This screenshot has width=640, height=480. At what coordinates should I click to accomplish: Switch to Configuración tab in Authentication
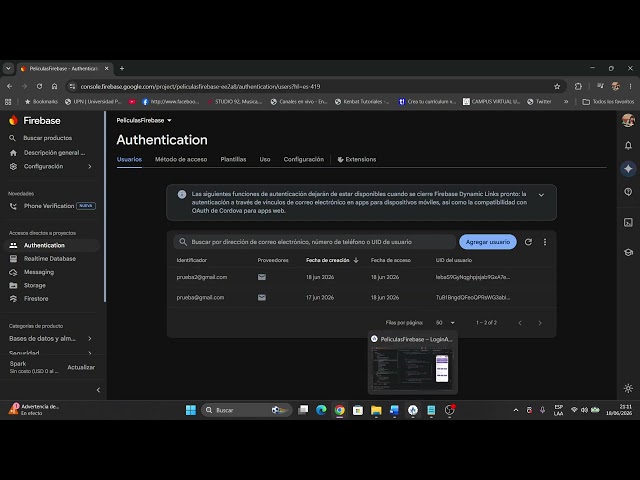pyautogui.click(x=304, y=159)
